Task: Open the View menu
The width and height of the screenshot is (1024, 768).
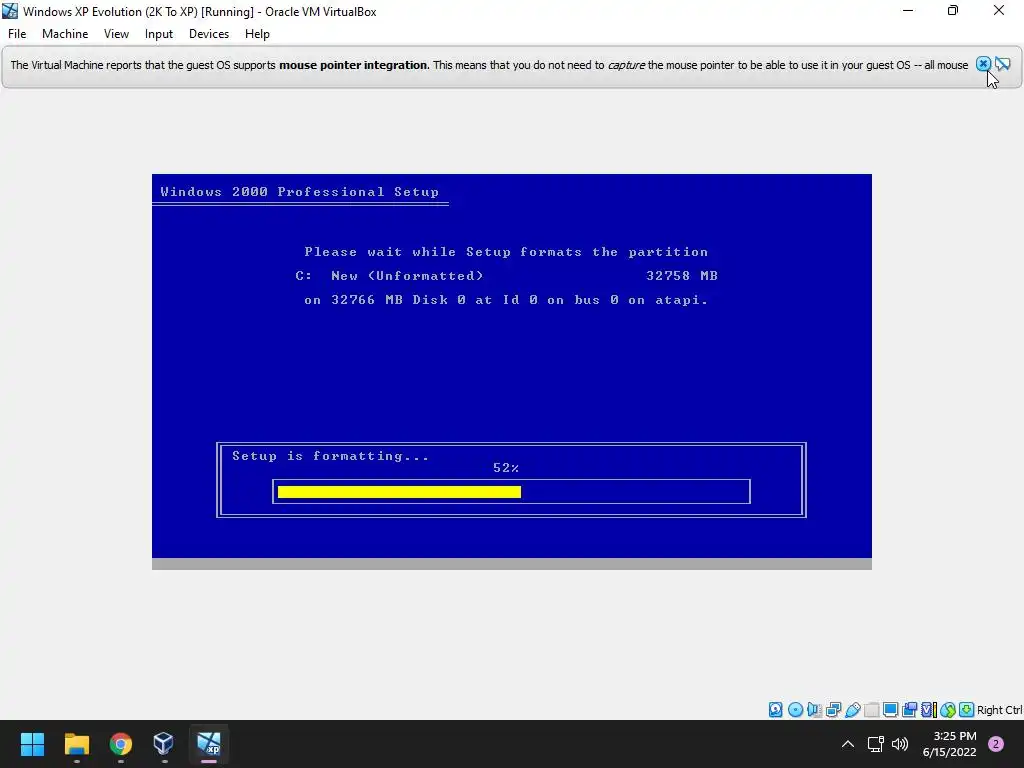Action: pos(116,34)
